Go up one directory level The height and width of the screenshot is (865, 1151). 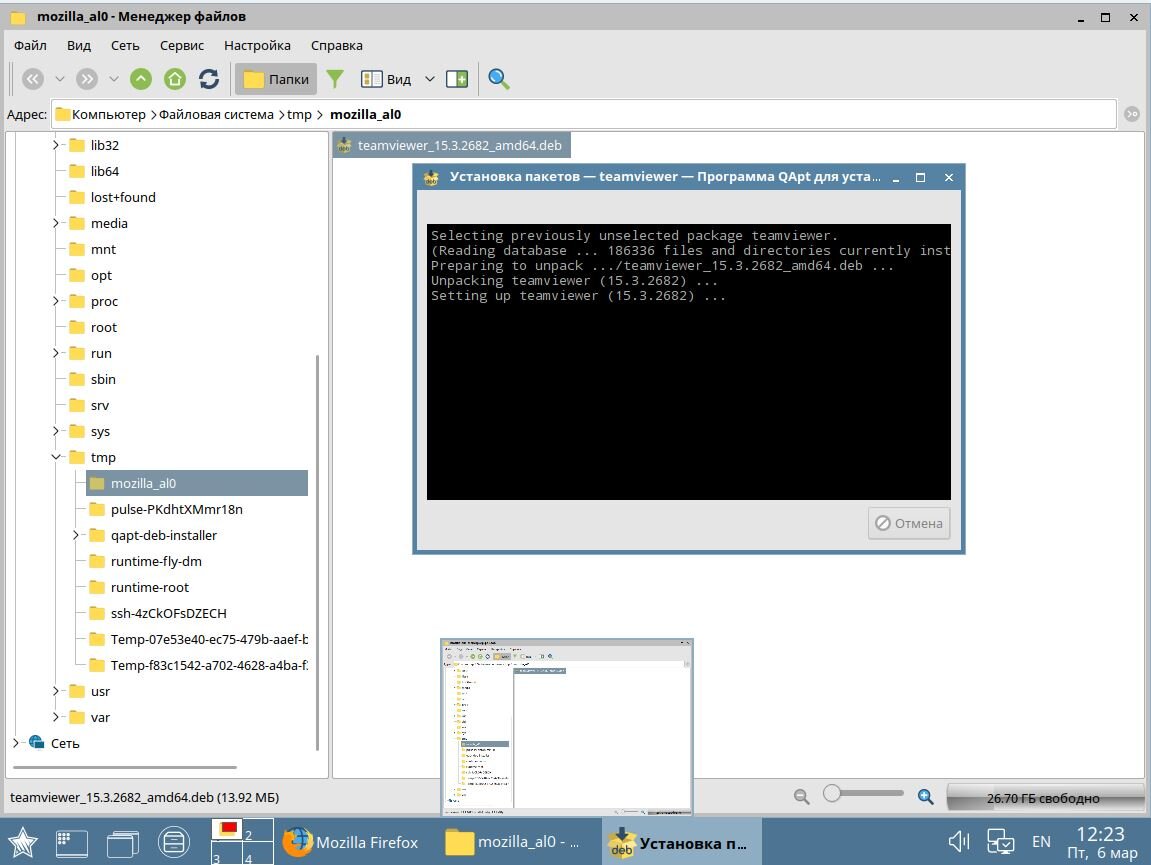(141, 79)
